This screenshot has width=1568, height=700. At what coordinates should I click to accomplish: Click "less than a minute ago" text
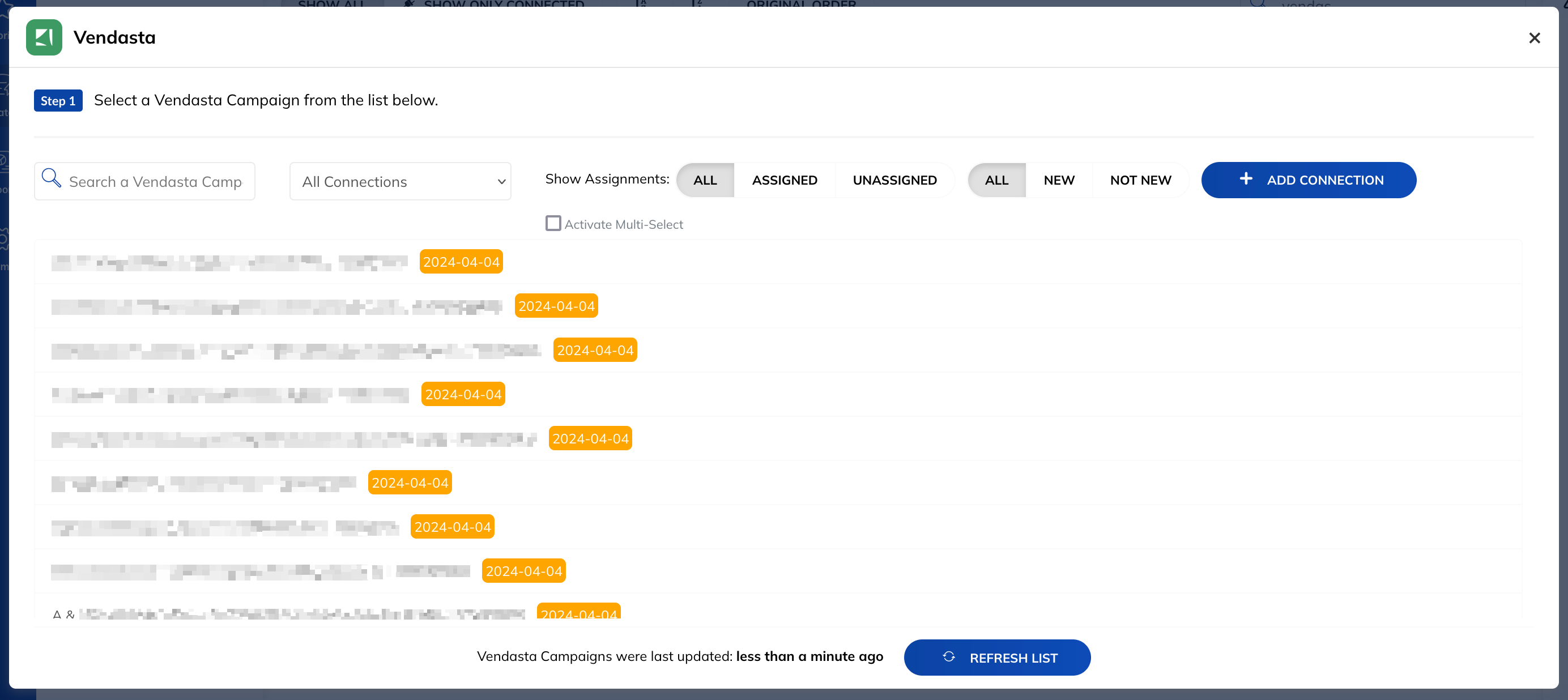(x=809, y=657)
